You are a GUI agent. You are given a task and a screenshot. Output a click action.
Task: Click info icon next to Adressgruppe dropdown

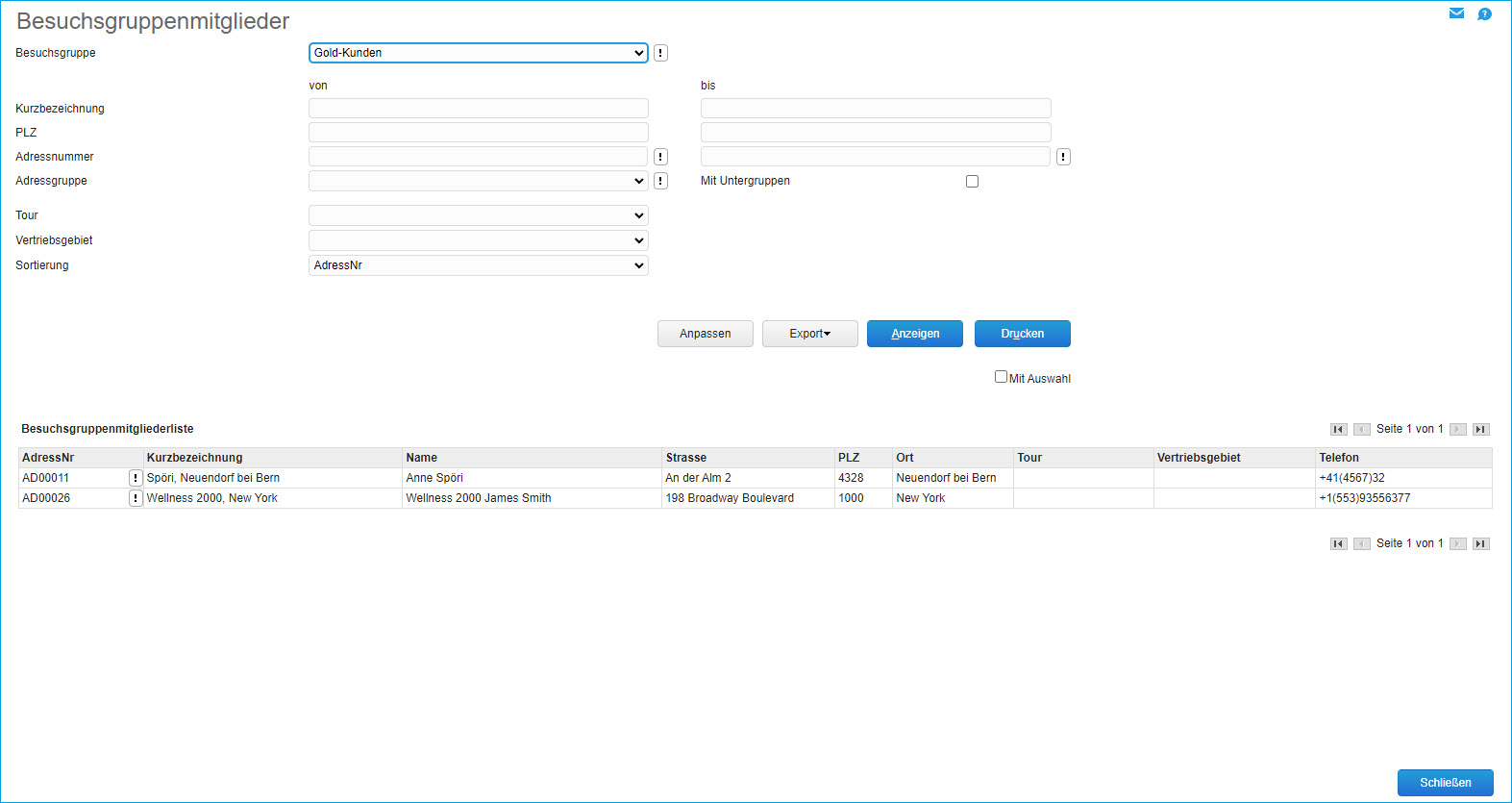click(x=660, y=181)
